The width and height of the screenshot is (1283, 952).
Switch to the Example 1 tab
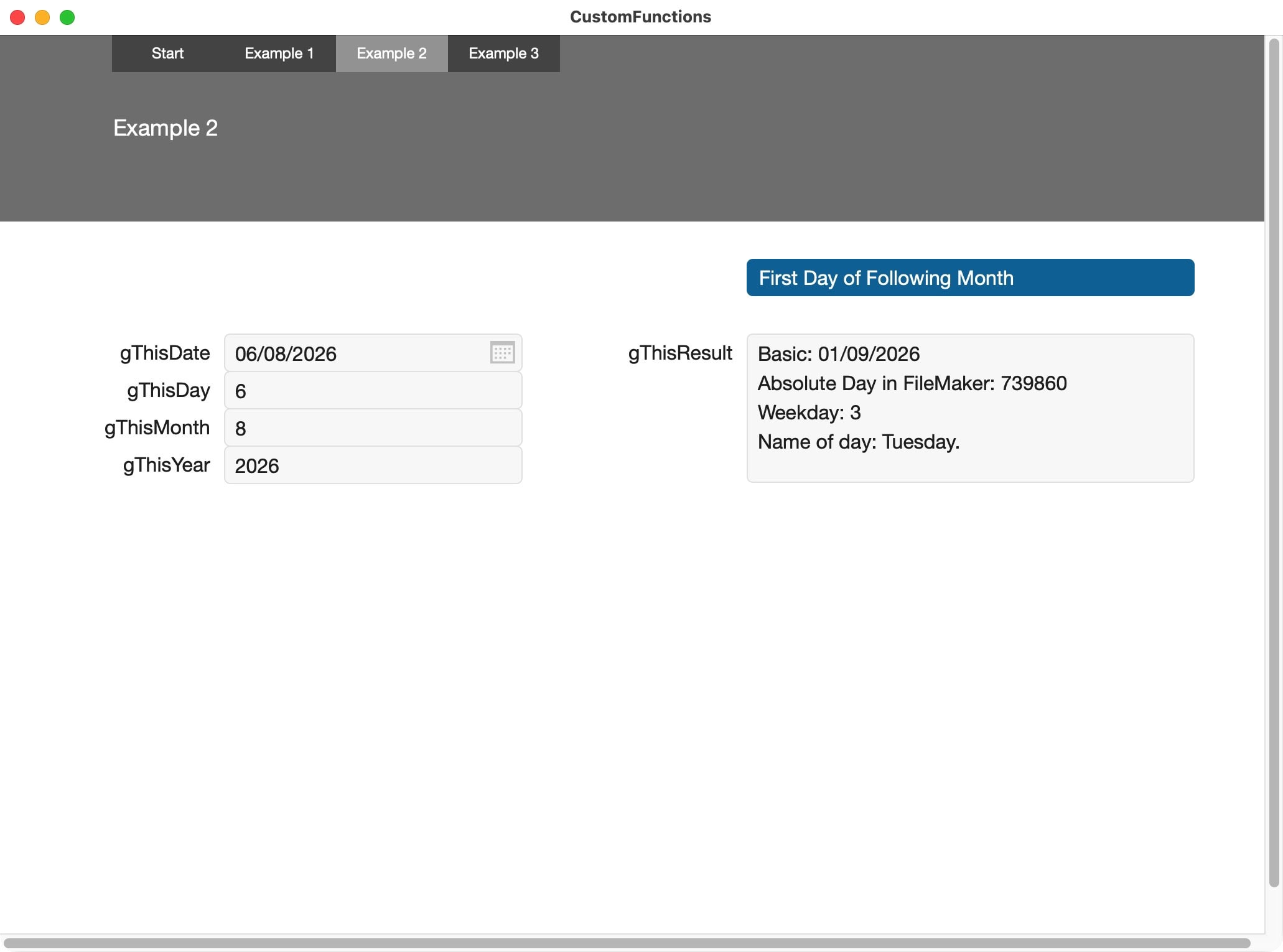[279, 54]
